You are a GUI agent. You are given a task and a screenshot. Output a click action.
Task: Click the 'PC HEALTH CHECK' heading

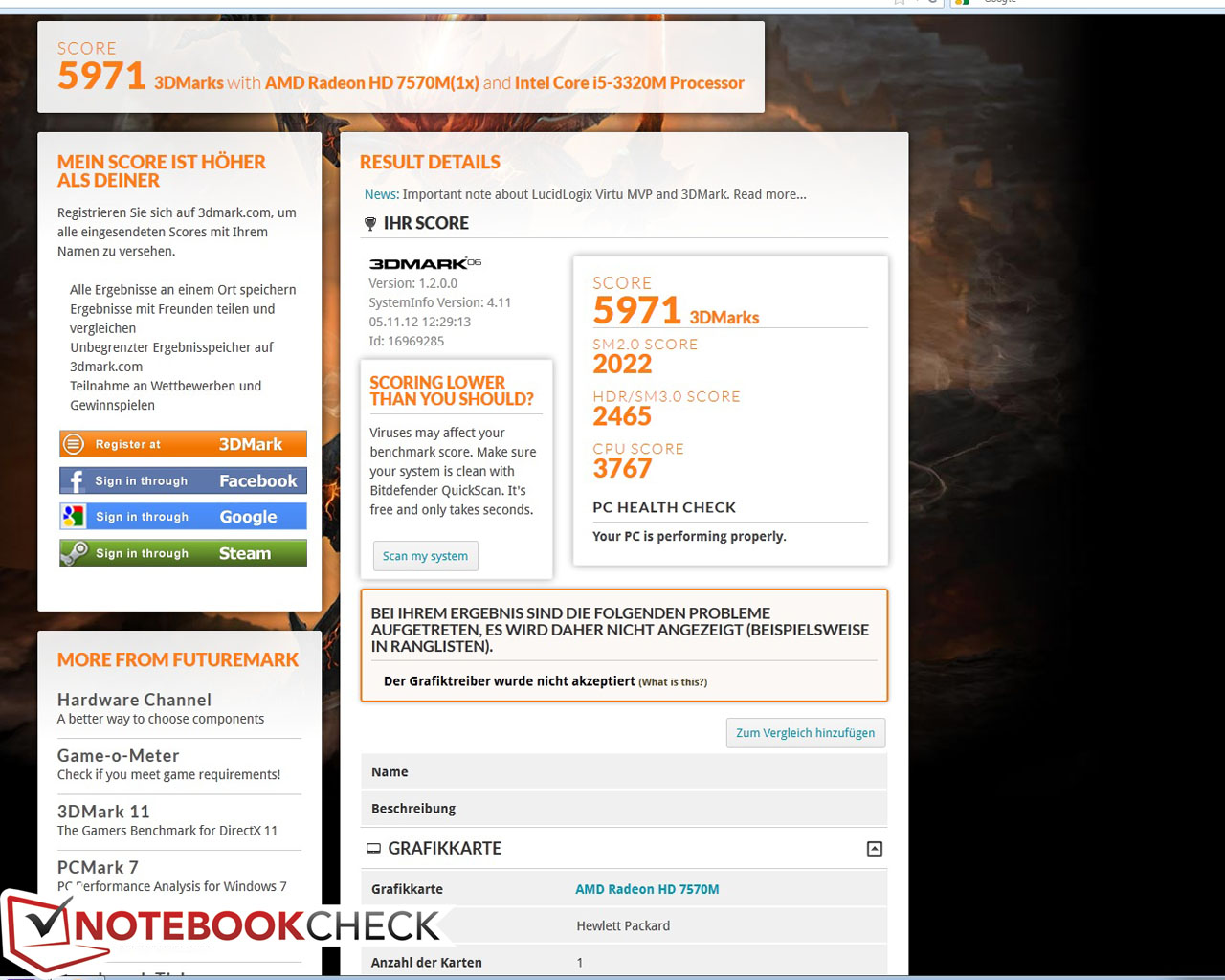point(664,508)
